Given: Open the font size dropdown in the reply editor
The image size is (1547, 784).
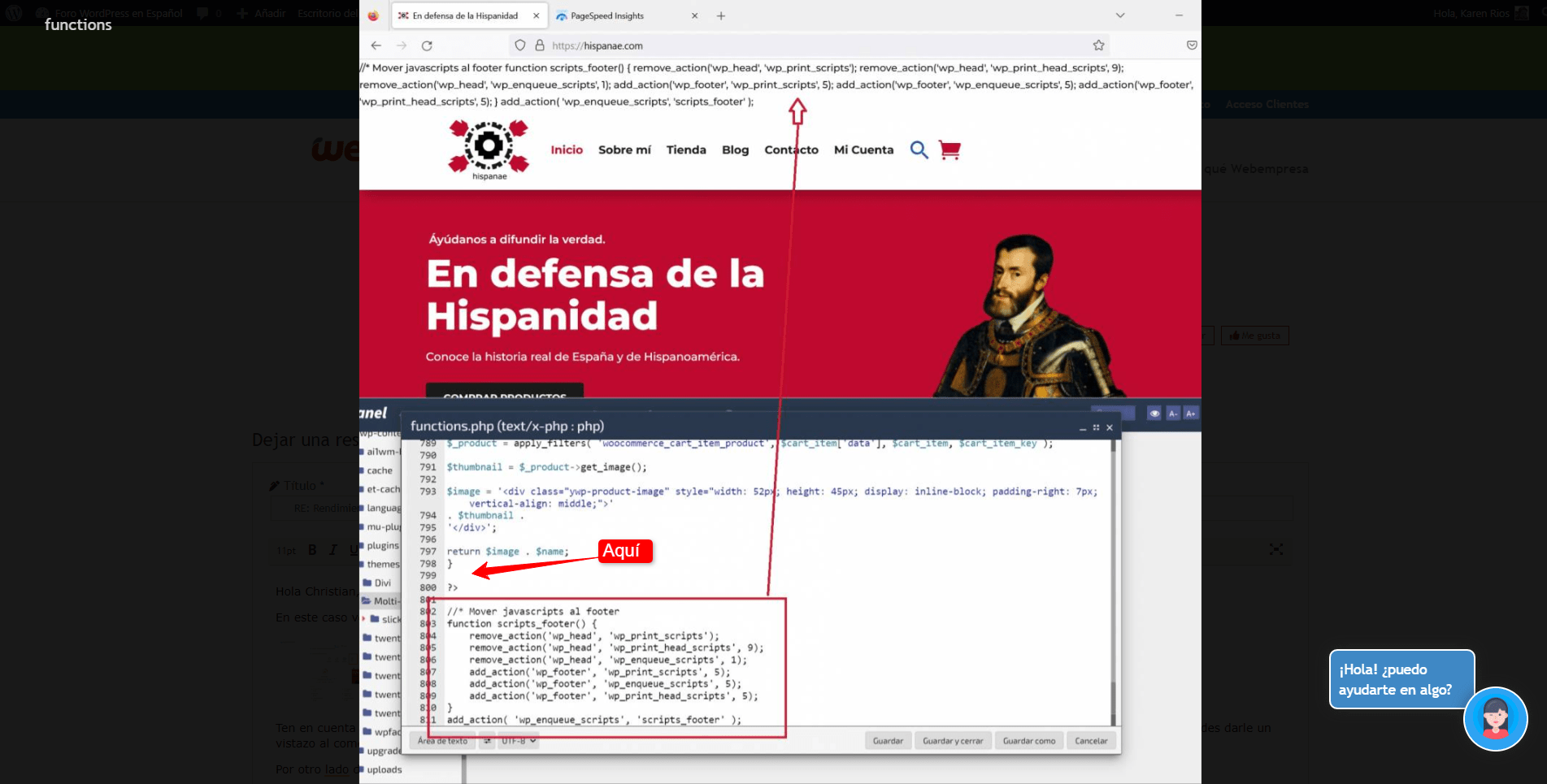Looking at the screenshot, I should pos(286,550).
